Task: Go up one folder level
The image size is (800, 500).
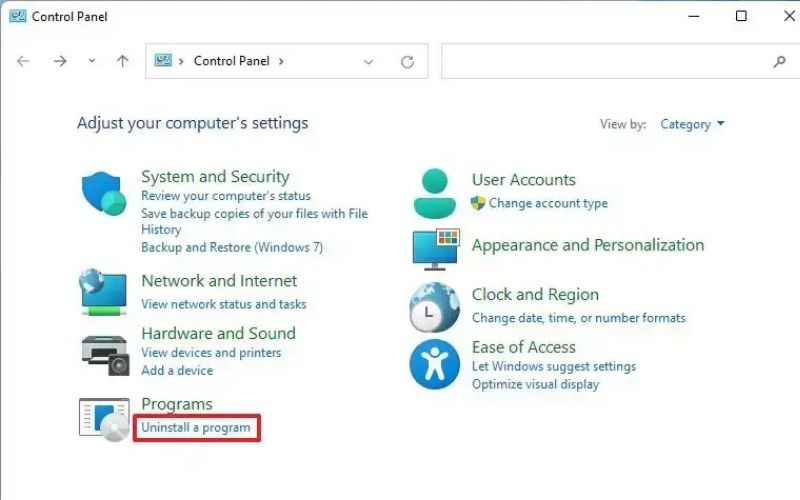Action: [x=123, y=61]
